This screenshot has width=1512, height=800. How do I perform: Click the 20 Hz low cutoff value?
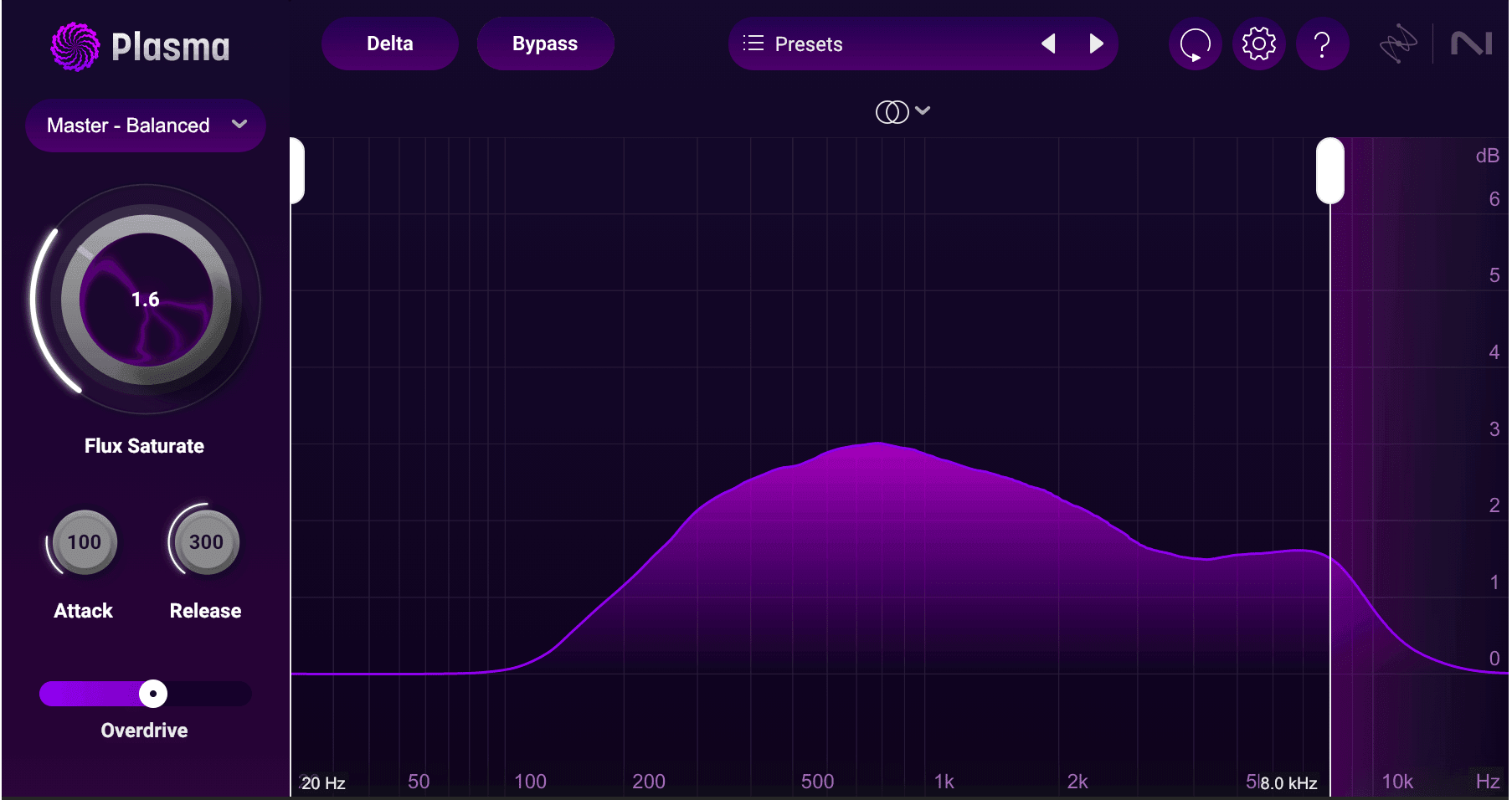323,783
